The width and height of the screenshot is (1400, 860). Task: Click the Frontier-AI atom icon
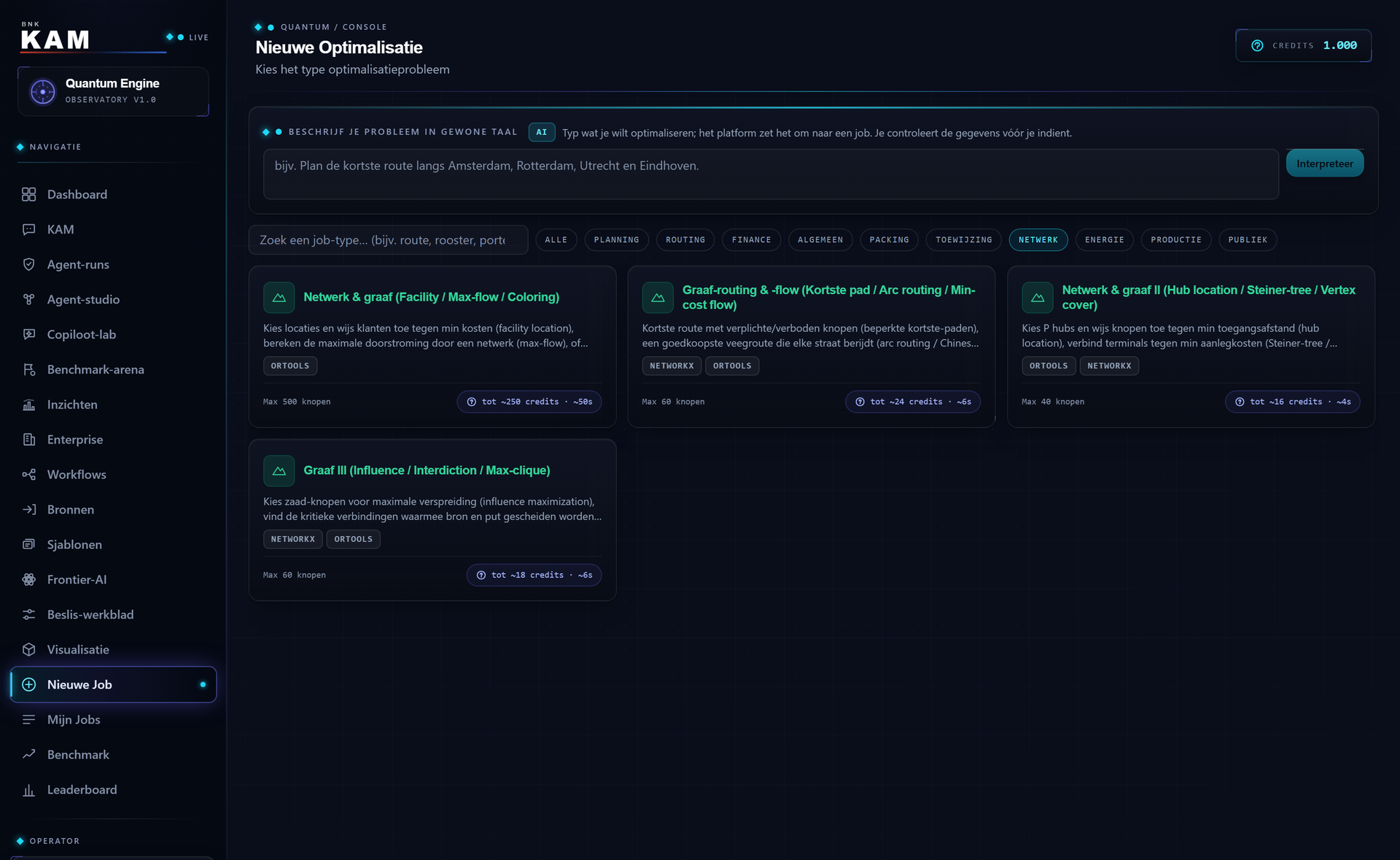pyautogui.click(x=28, y=579)
